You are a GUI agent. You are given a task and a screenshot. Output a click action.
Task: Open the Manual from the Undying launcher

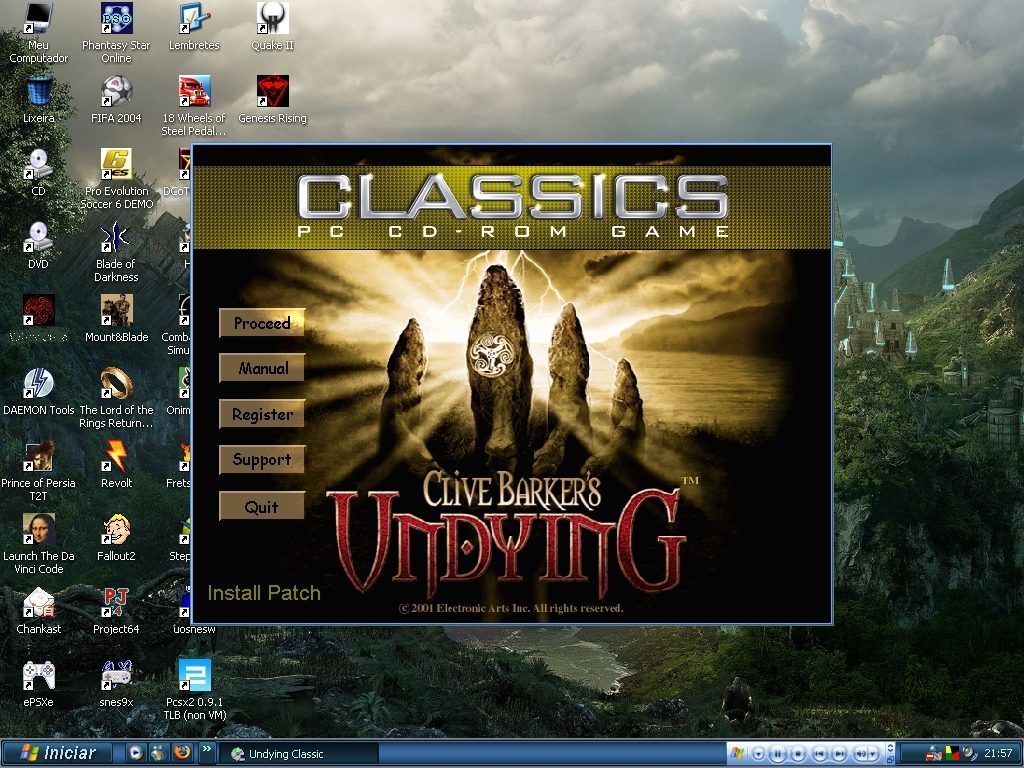point(262,368)
